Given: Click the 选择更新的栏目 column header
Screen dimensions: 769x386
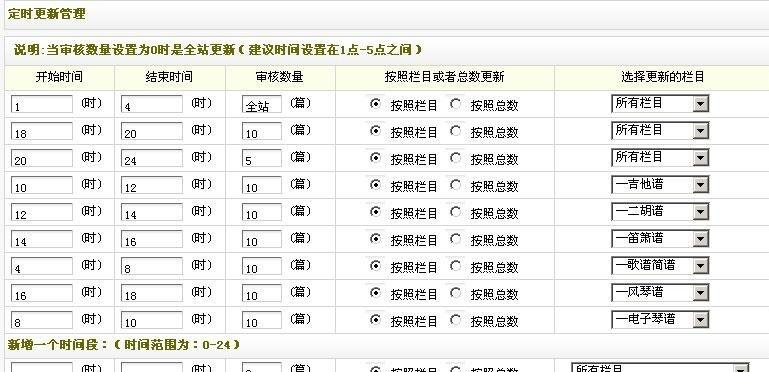Looking at the screenshot, I should (663, 77).
